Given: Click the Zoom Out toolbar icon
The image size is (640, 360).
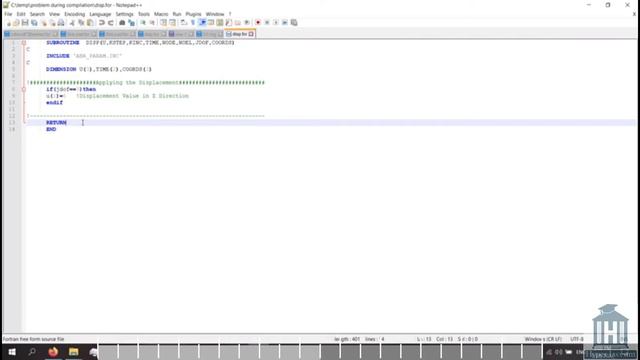Looking at the screenshot, I should 152,23.
